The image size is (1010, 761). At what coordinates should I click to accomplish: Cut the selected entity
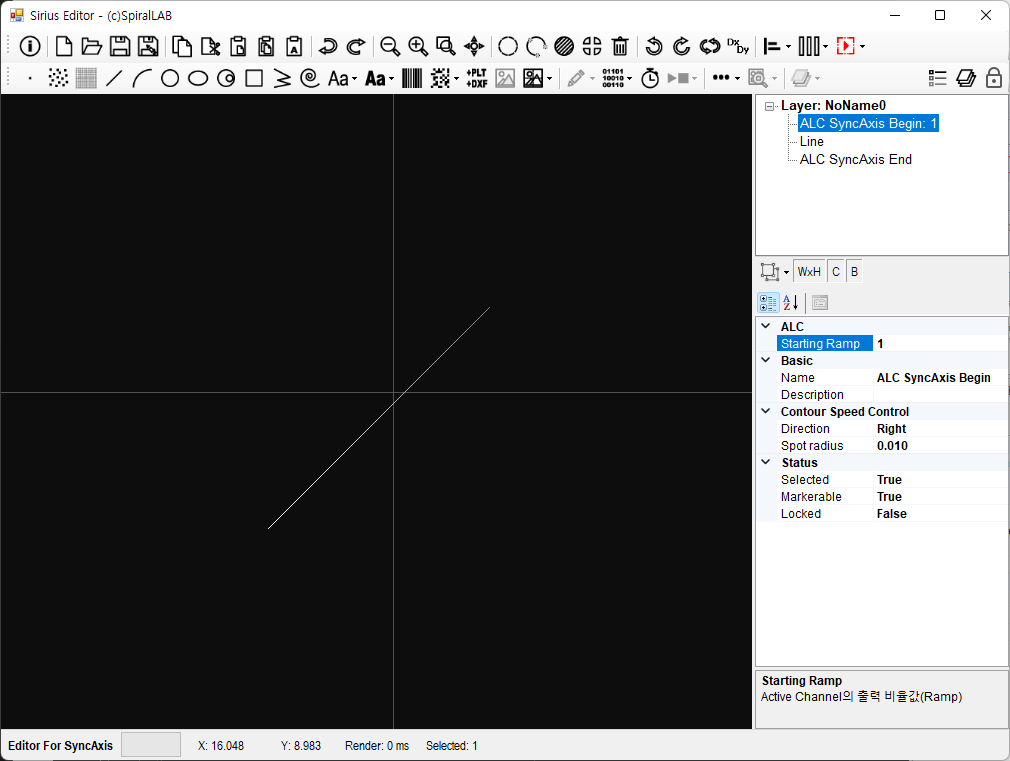click(x=210, y=46)
